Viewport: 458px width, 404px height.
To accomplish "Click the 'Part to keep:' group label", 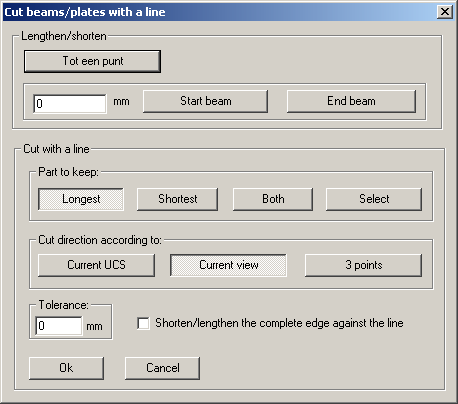I will click(68, 172).
